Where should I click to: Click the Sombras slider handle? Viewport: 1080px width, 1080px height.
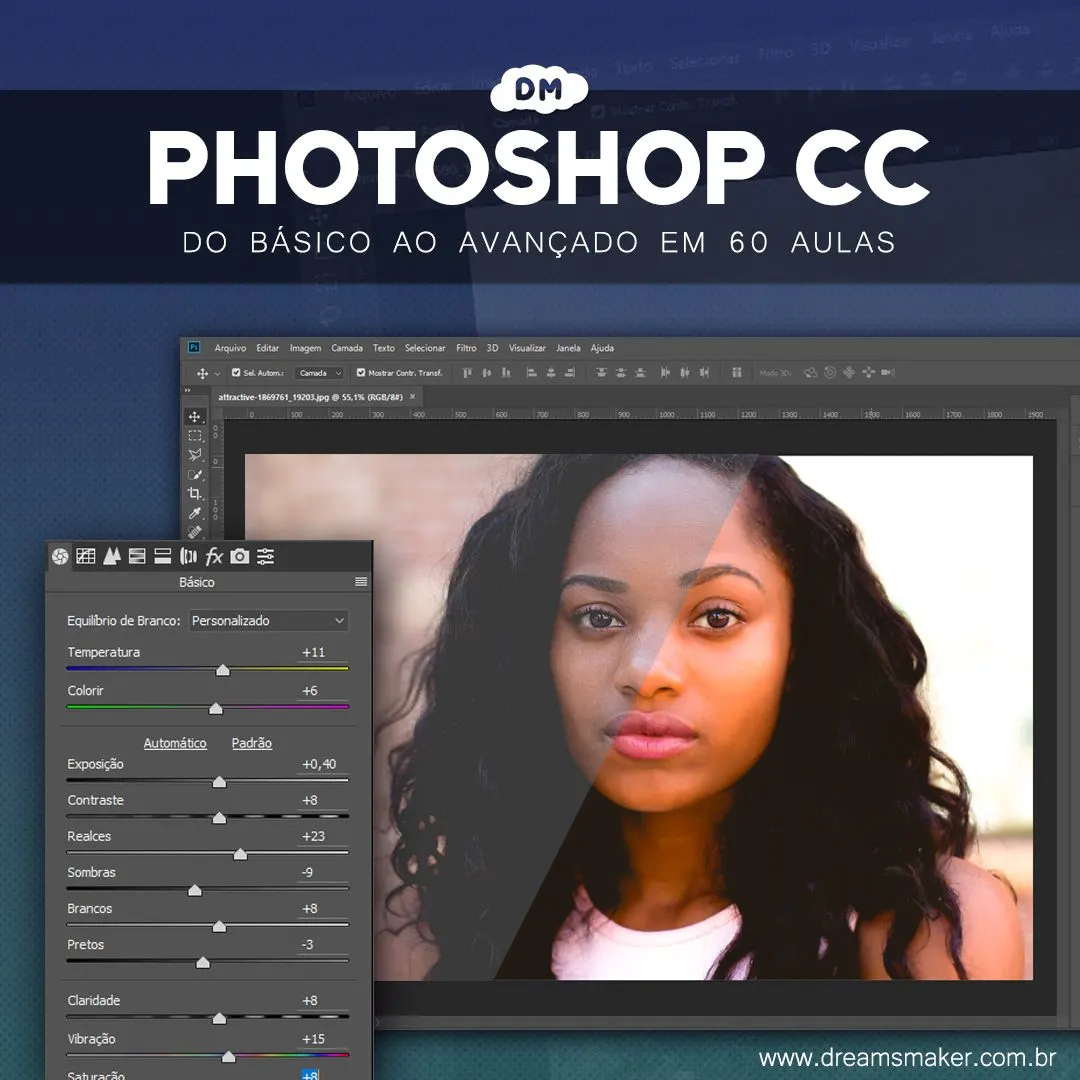click(195, 891)
